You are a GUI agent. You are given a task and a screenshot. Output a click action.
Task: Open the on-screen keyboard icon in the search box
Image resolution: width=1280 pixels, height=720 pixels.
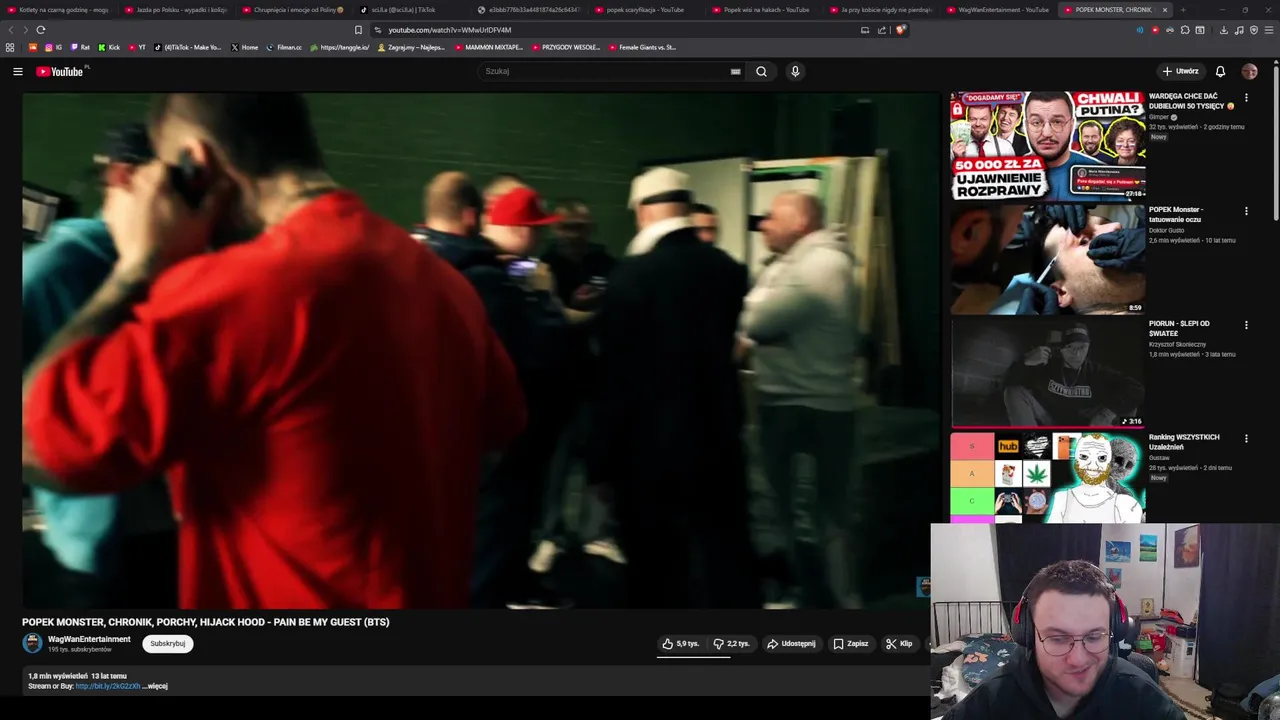click(735, 71)
